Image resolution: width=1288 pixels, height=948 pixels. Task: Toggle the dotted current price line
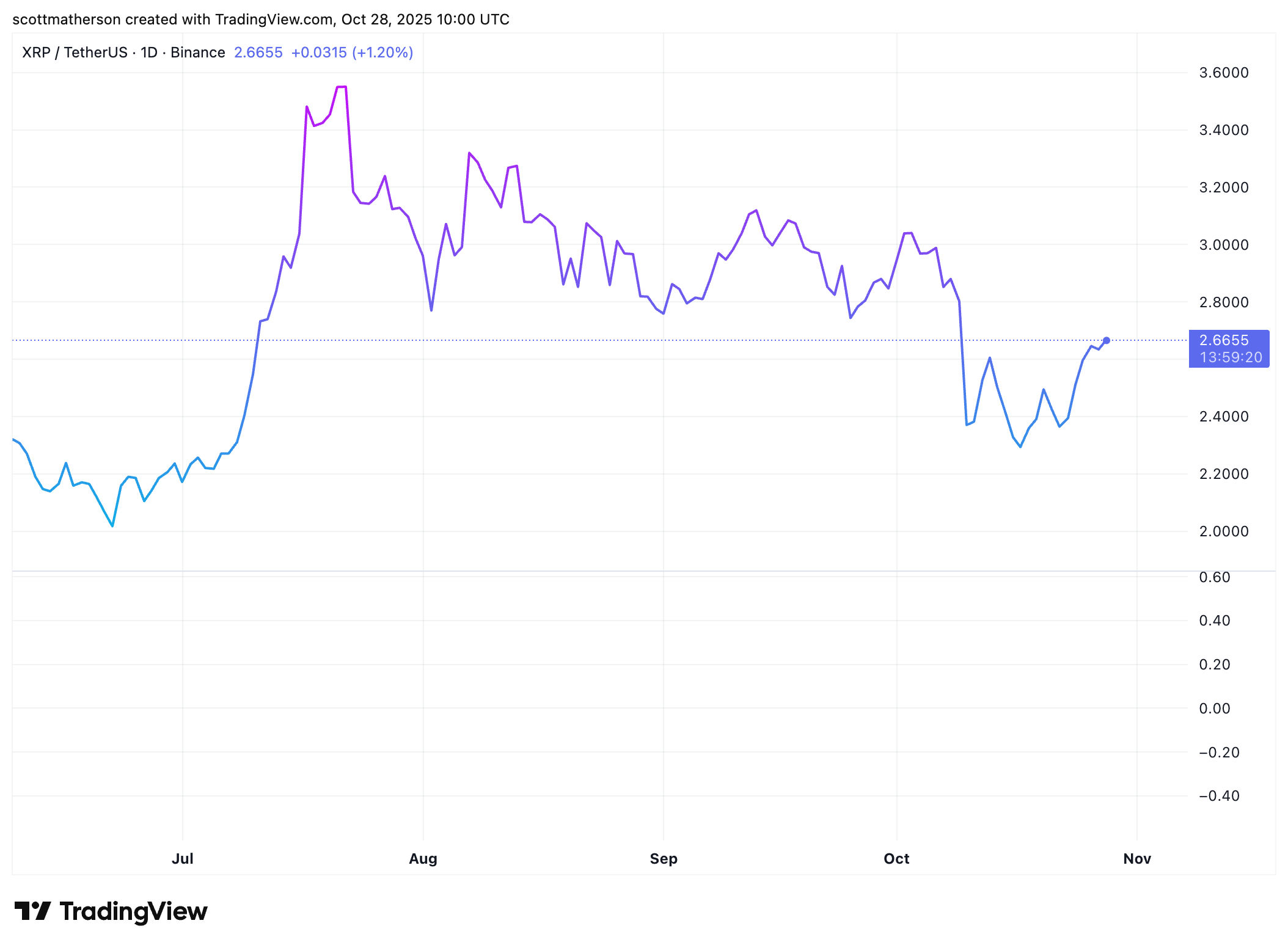point(611,341)
